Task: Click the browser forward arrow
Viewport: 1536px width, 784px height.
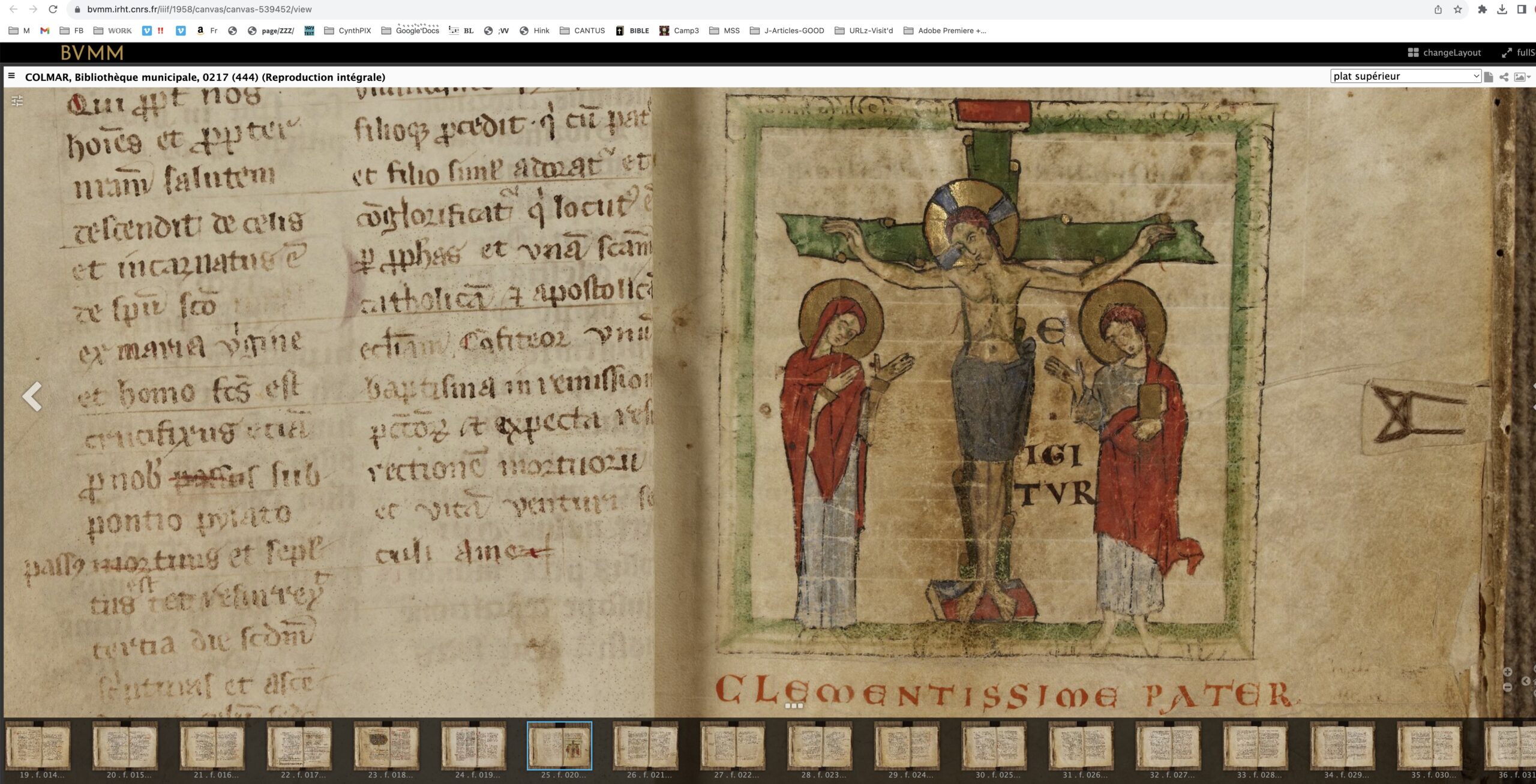Action: pos(33,9)
